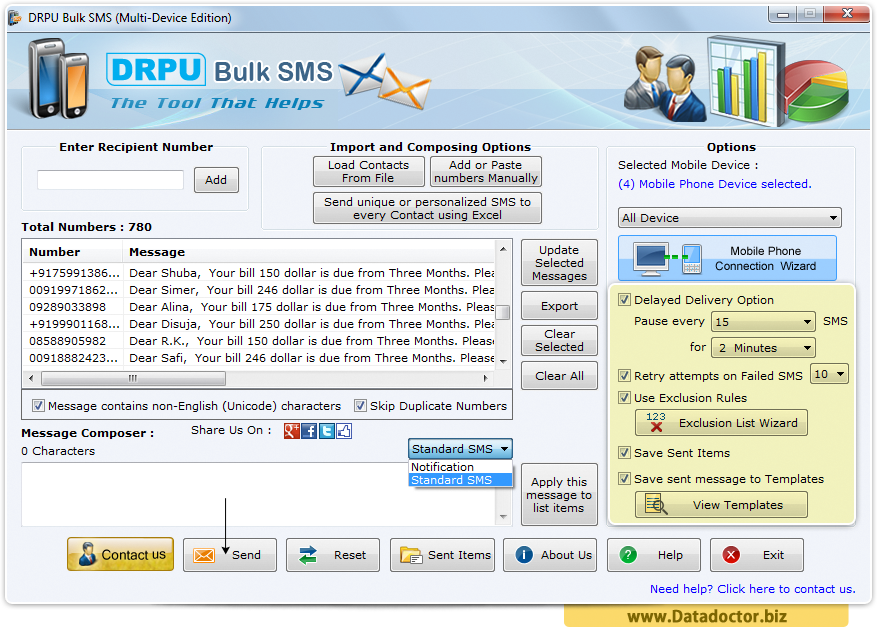Click the Facebook share icon
This screenshot has width=877, height=627.
309,431
